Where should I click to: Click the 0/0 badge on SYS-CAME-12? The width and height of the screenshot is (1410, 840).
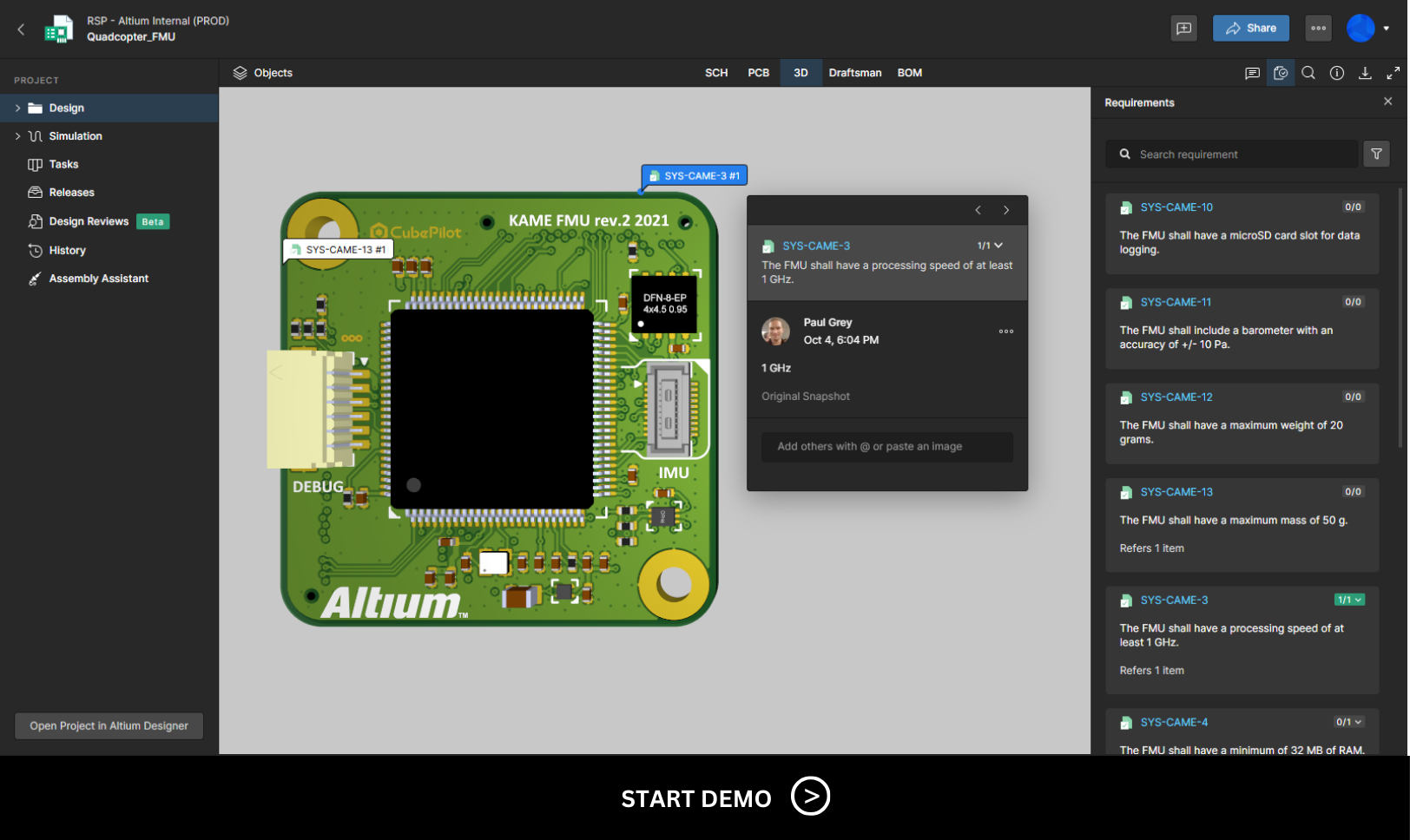(1353, 397)
